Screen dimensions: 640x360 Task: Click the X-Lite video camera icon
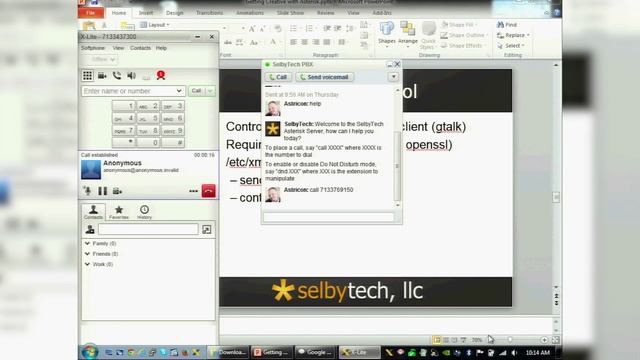pos(102,76)
